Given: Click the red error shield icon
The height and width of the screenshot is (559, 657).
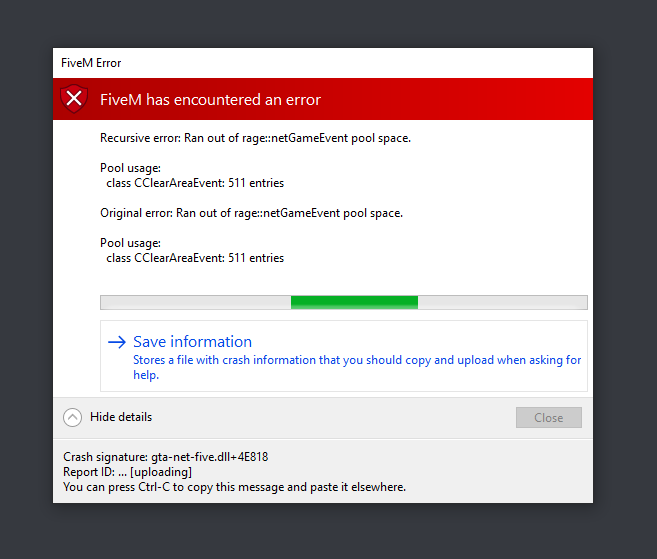Looking at the screenshot, I should [x=74, y=99].
